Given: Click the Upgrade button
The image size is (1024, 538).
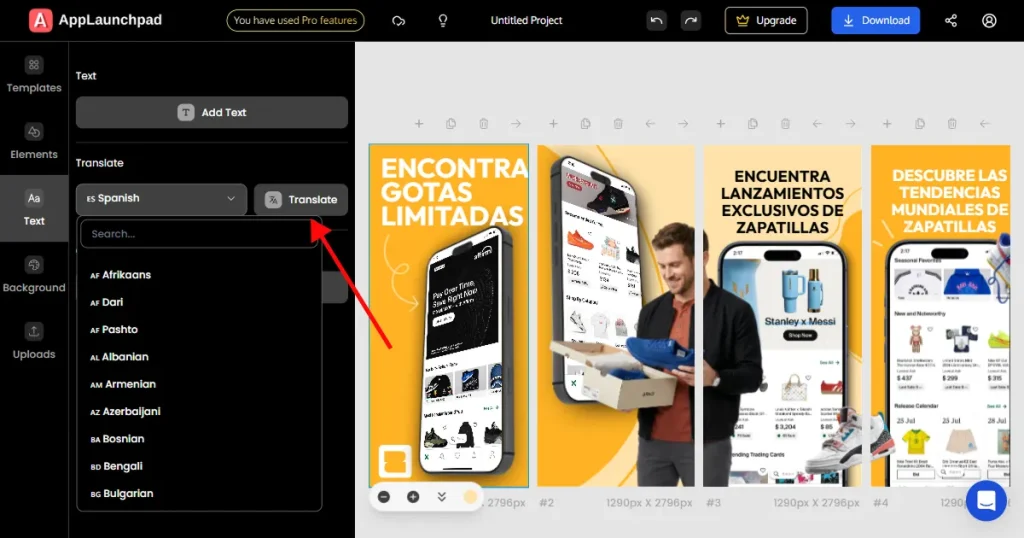Looking at the screenshot, I should [x=766, y=20].
